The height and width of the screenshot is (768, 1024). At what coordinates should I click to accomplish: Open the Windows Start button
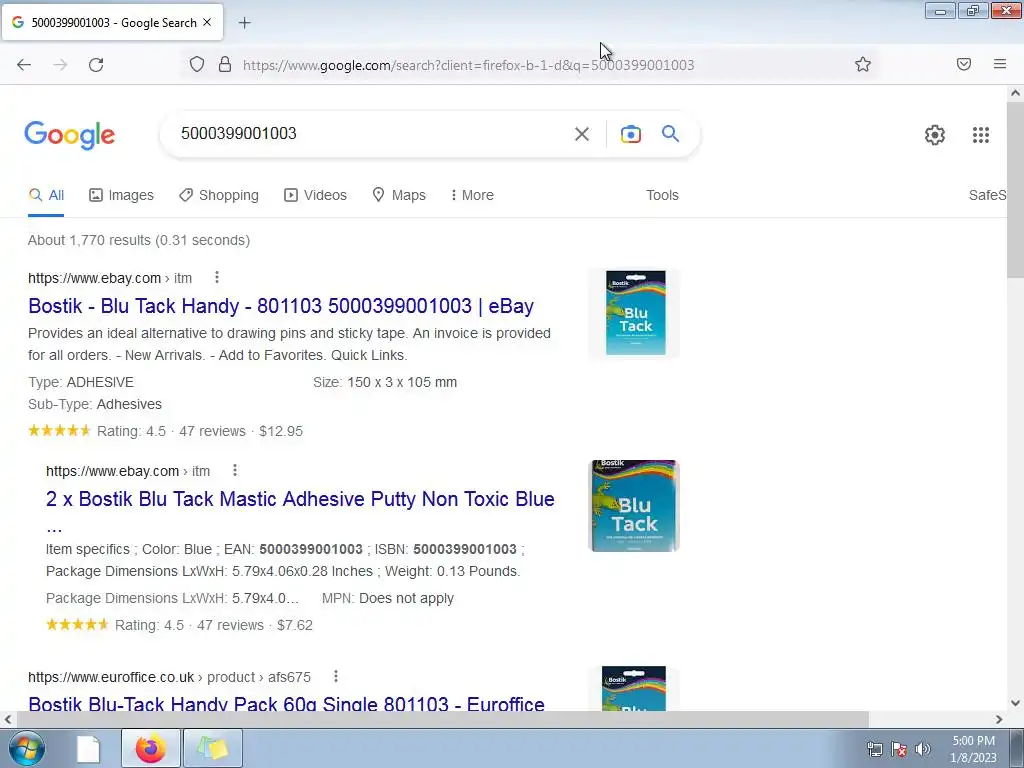pyautogui.click(x=27, y=748)
